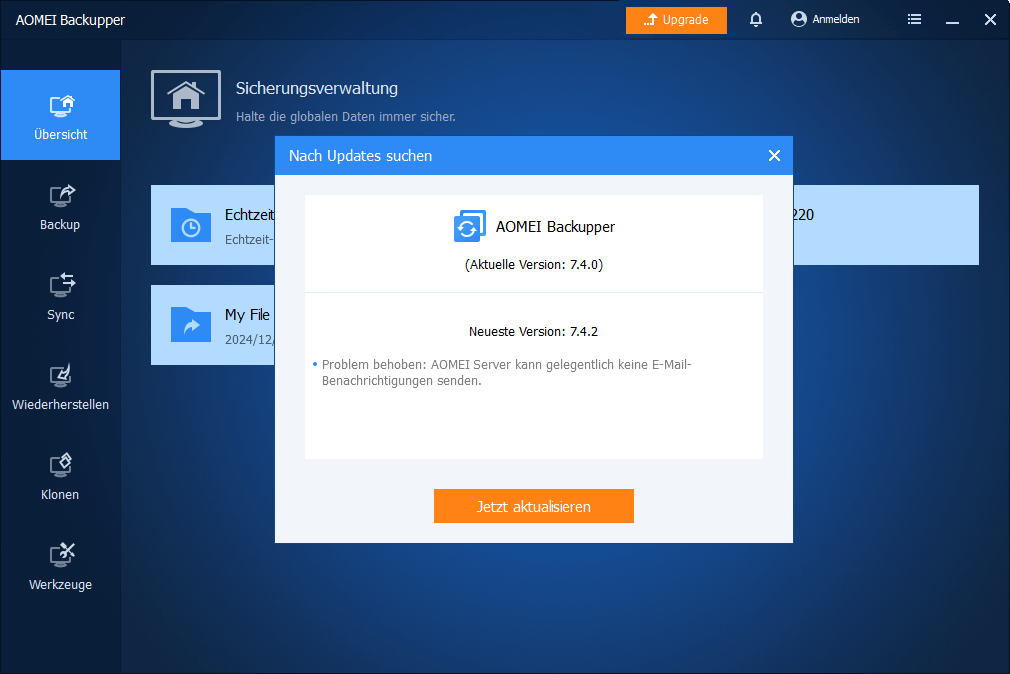
Task: Click Jetzt aktualisieren to update now
Action: [x=533, y=506]
